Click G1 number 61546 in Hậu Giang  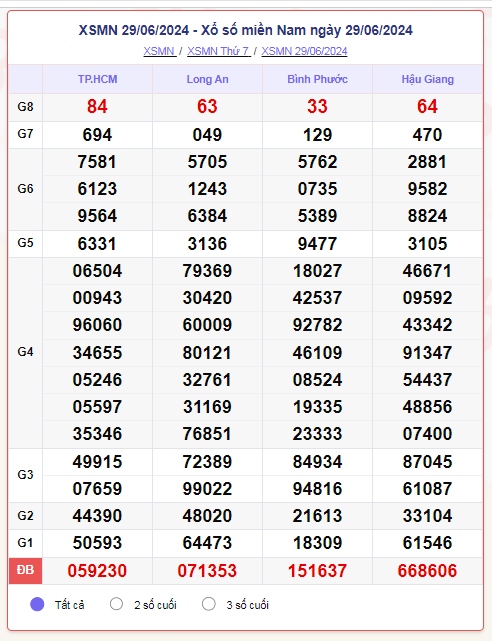[x=427, y=543]
